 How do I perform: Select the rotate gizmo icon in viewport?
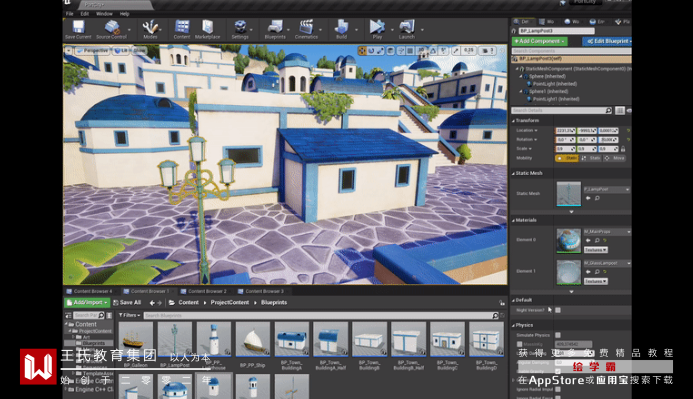coord(371,51)
